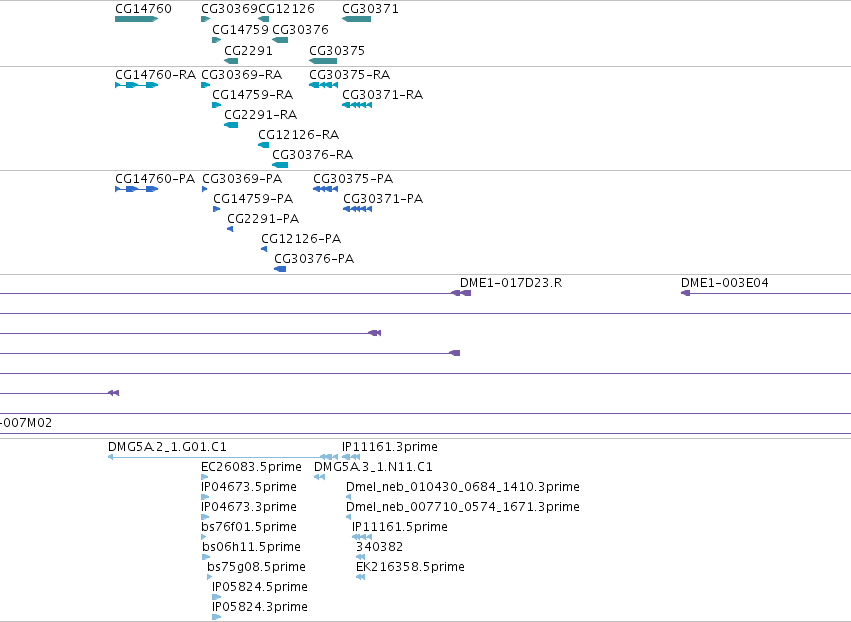This screenshot has width=851, height=622.
Task: Select the bs75g08.5prime EST label
Action: pos(257,567)
